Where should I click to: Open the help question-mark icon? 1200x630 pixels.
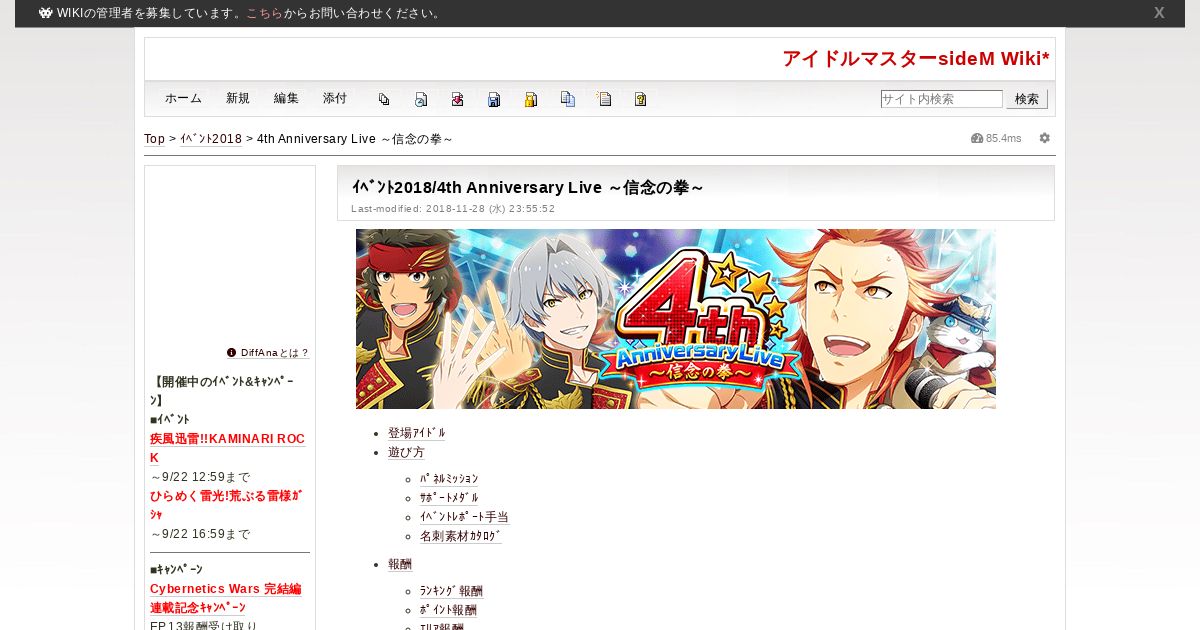(x=641, y=99)
